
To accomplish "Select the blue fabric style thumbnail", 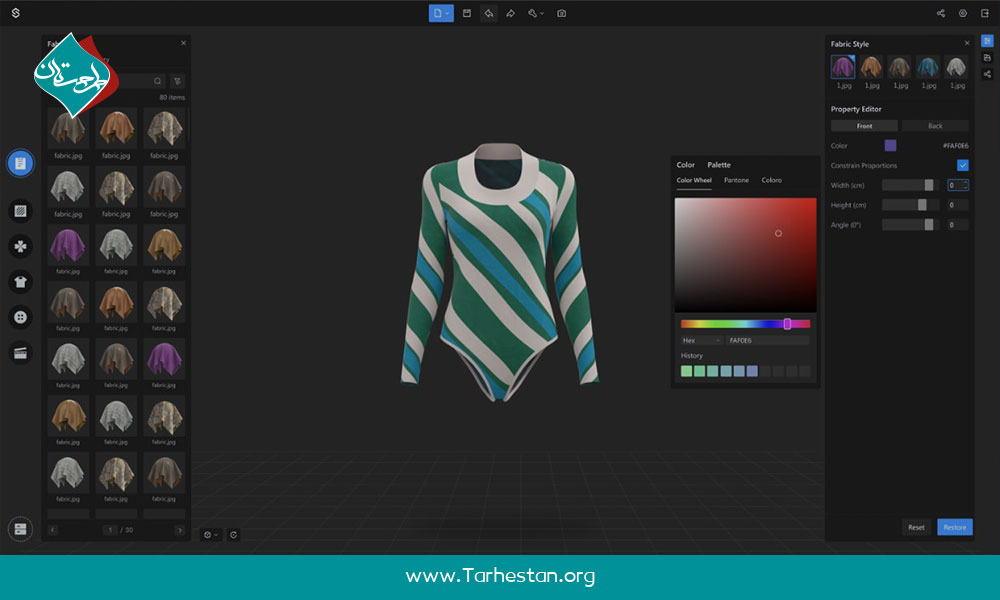I will (x=928, y=67).
